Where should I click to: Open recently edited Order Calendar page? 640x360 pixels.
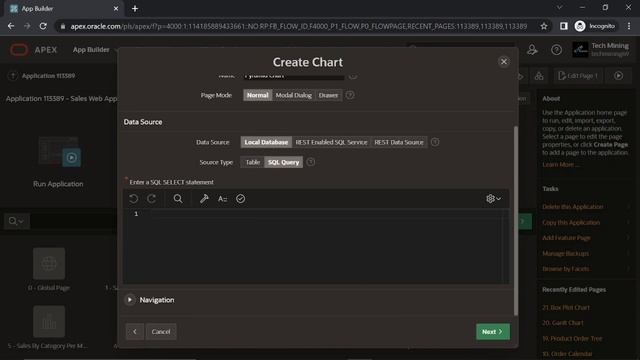click(567, 354)
